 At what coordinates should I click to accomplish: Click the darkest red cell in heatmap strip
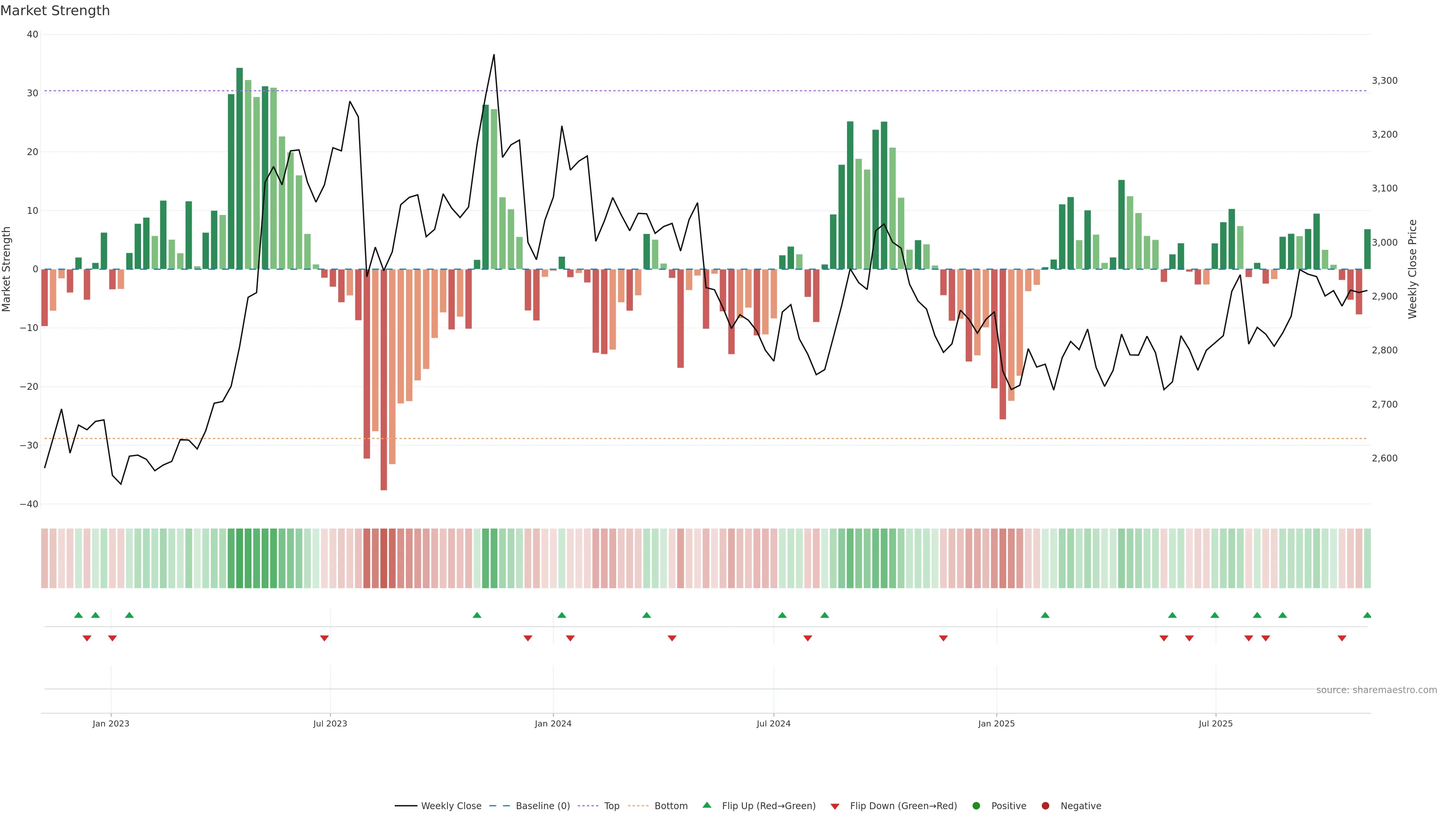click(384, 559)
